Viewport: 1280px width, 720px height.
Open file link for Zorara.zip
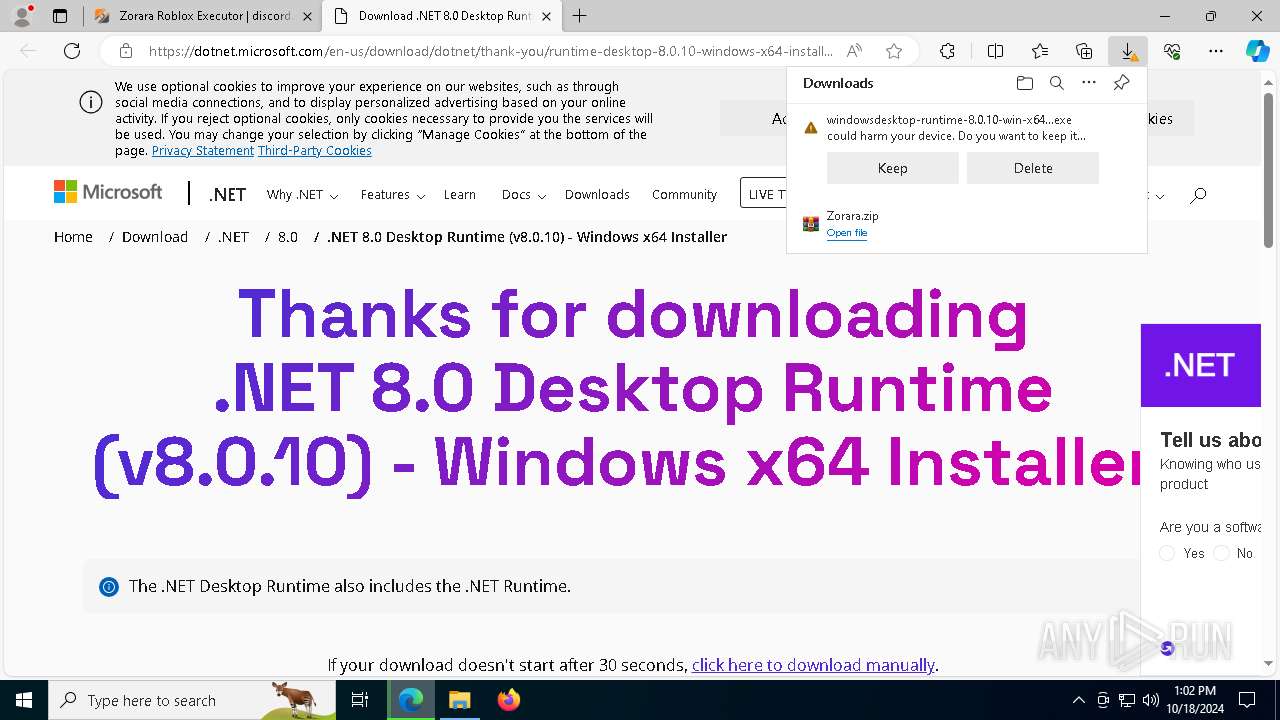846,233
